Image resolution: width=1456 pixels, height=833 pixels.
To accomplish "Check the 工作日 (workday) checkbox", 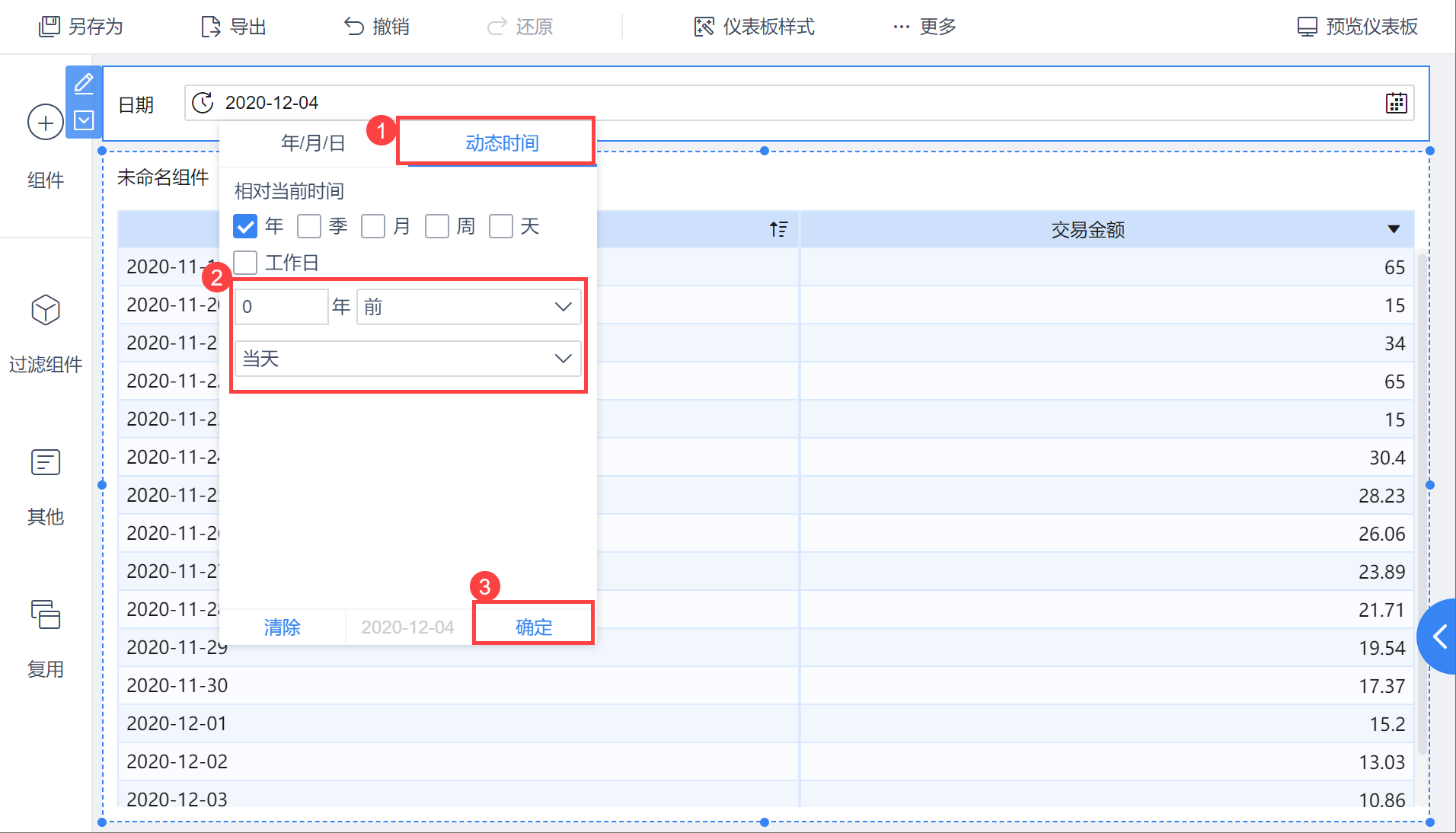I will click(x=245, y=263).
